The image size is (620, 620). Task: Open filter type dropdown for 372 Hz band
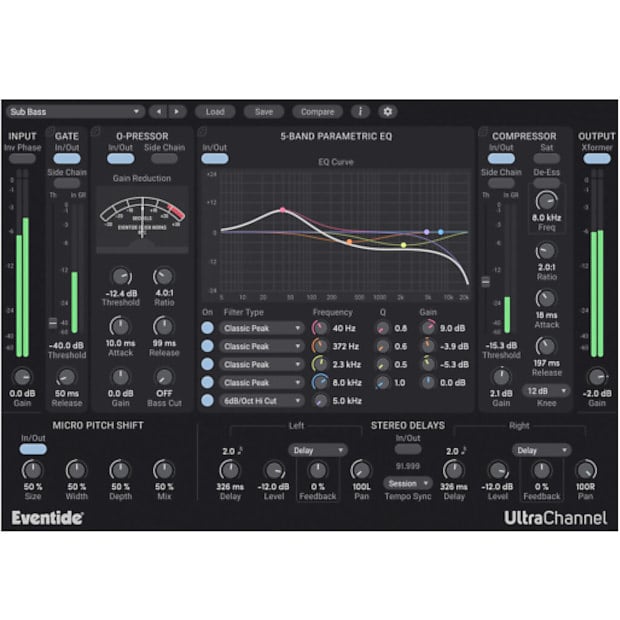pos(261,346)
